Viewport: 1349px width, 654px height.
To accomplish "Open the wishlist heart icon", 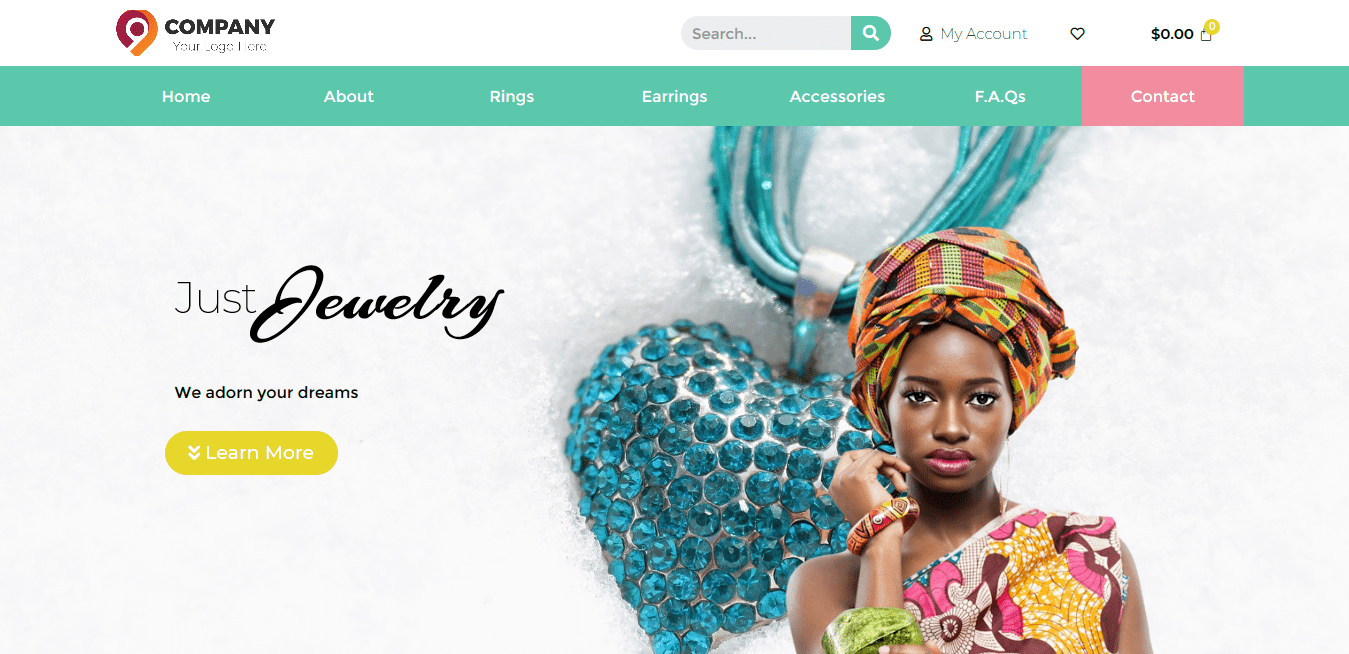I will click(x=1077, y=34).
